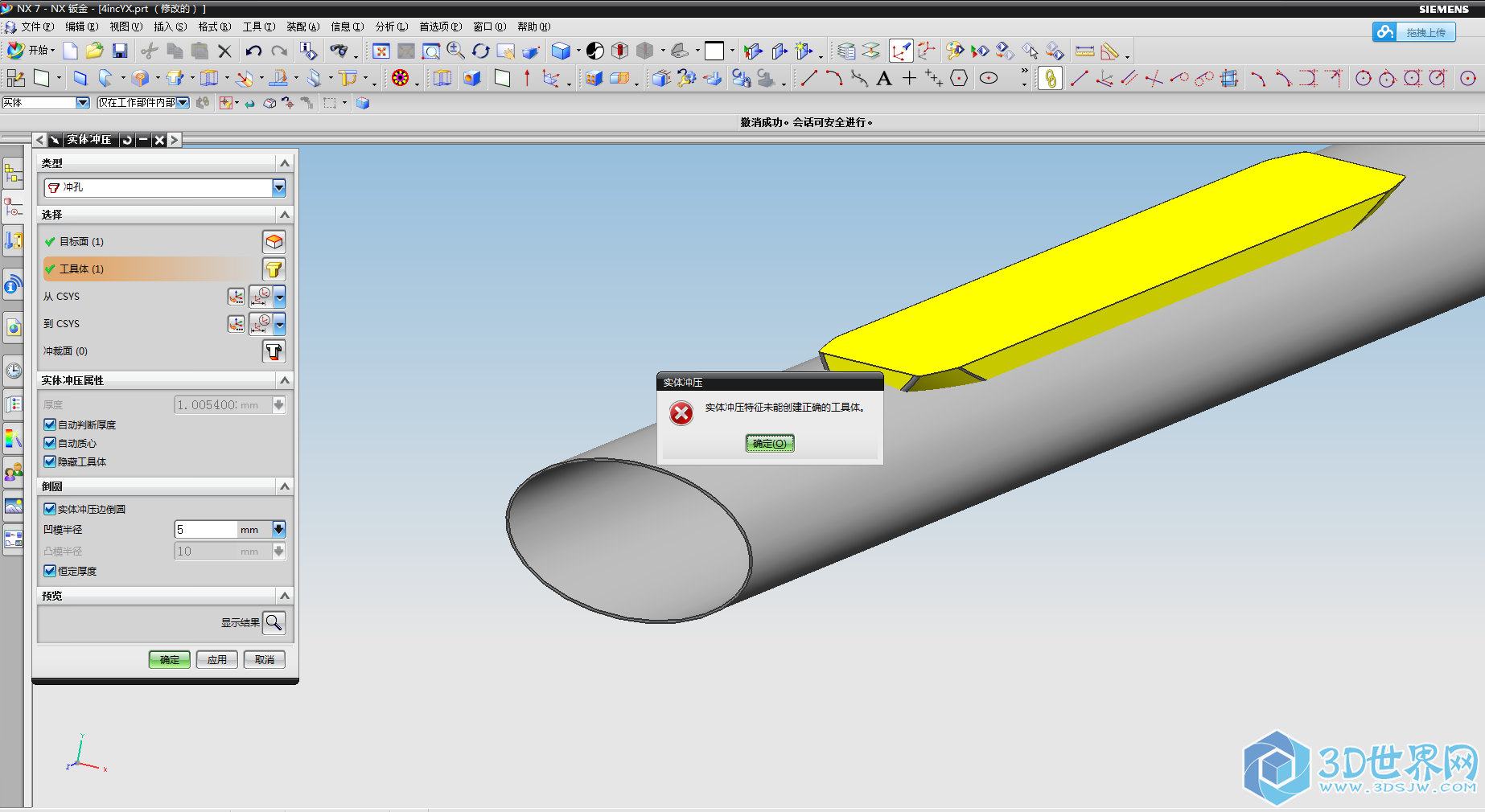Open the To CSYS options dropdown arrow
Viewport: 1485px width, 812px height.
(279, 324)
